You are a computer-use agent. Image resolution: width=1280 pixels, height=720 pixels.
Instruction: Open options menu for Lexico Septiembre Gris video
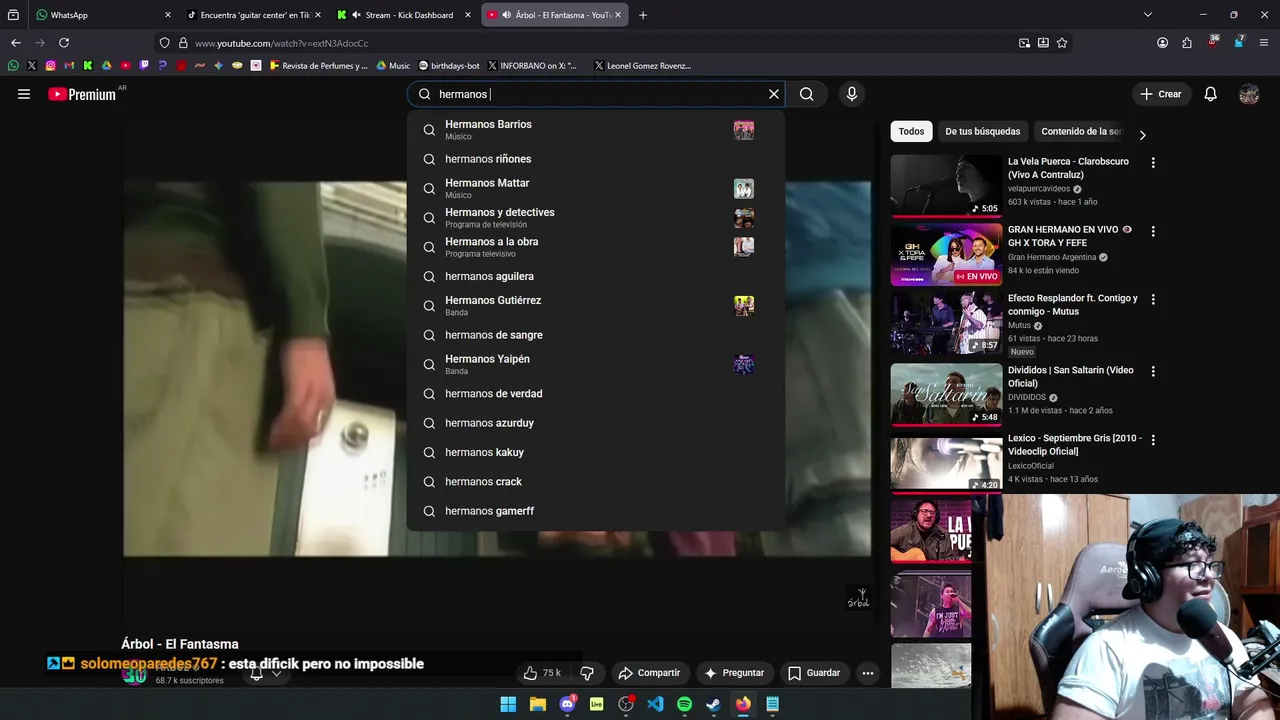pos(1153,439)
